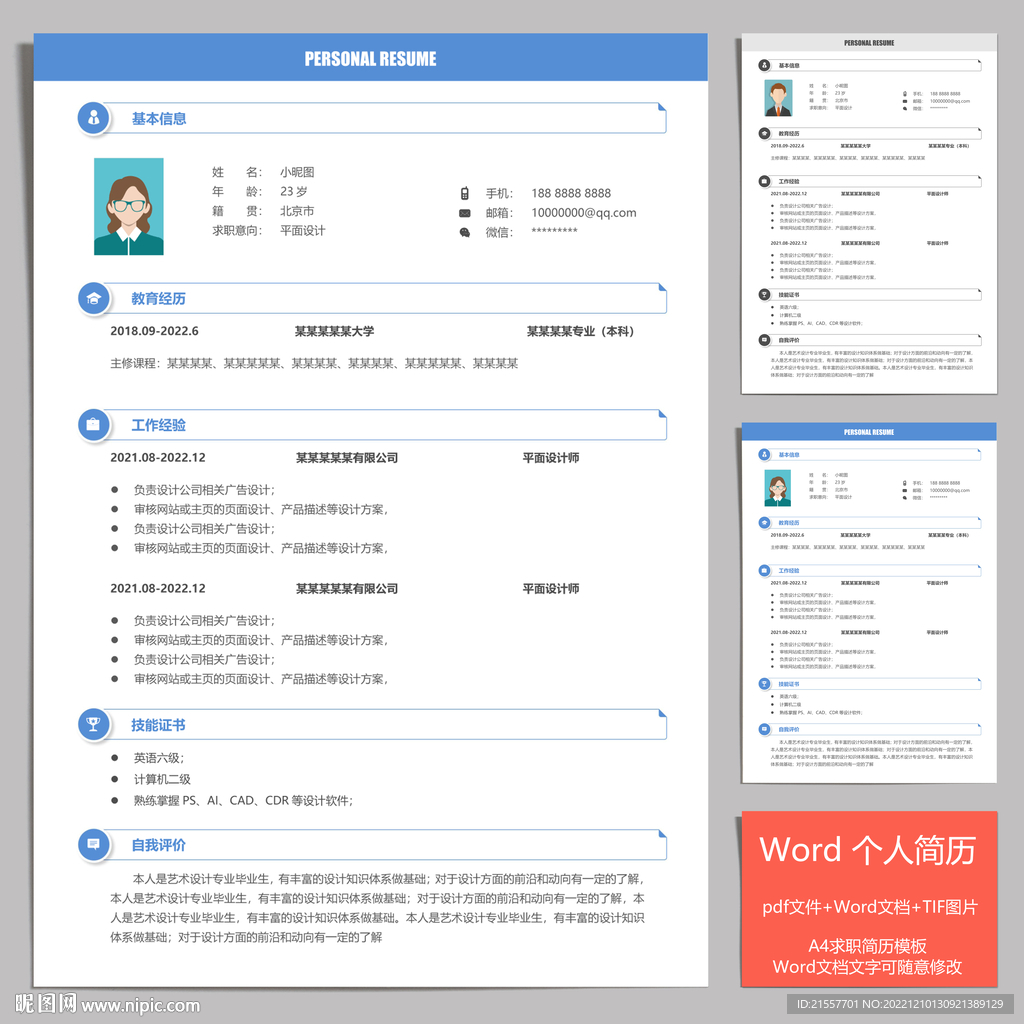Select the PERSONAL RESUME header banner
Screen dimensions: 1024x1024
click(x=370, y=59)
